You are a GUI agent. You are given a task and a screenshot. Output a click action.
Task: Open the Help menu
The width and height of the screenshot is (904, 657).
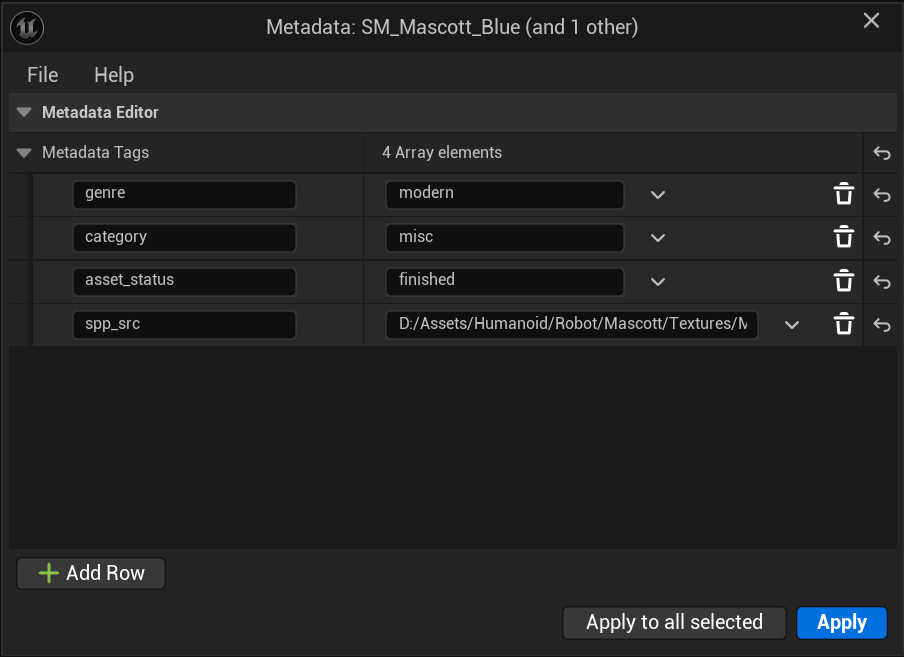point(113,74)
